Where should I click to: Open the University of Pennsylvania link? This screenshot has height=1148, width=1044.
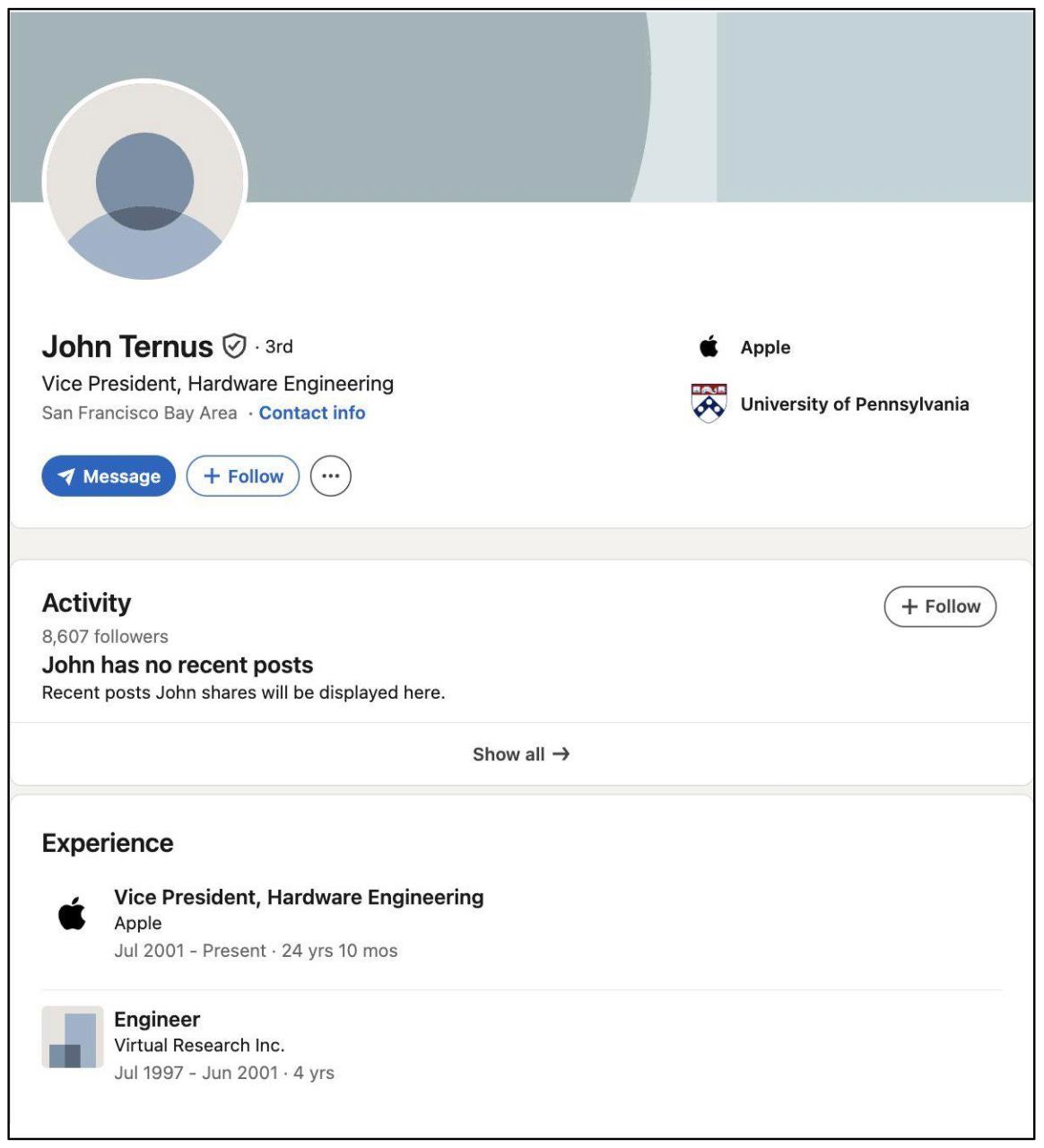coord(855,404)
